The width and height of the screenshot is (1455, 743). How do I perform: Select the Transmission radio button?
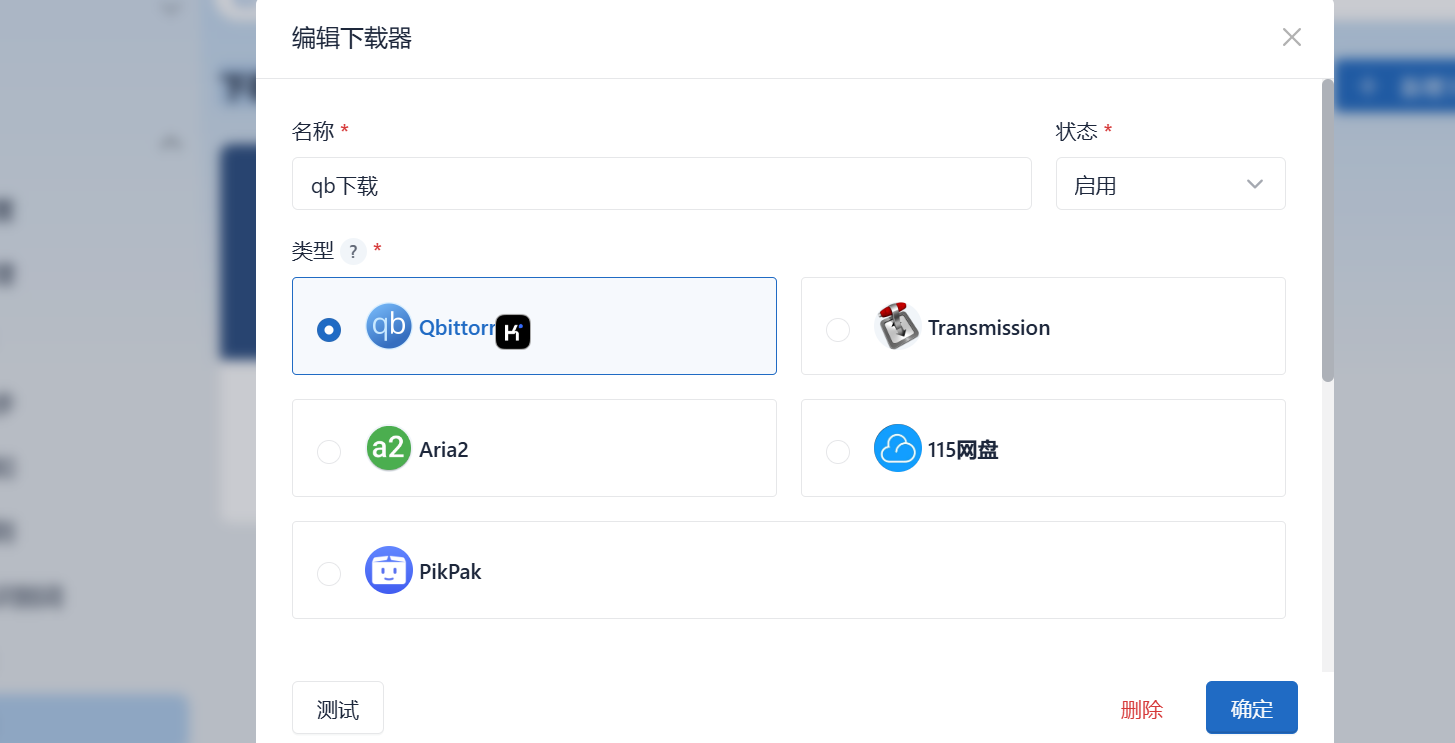[x=838, y=330]
